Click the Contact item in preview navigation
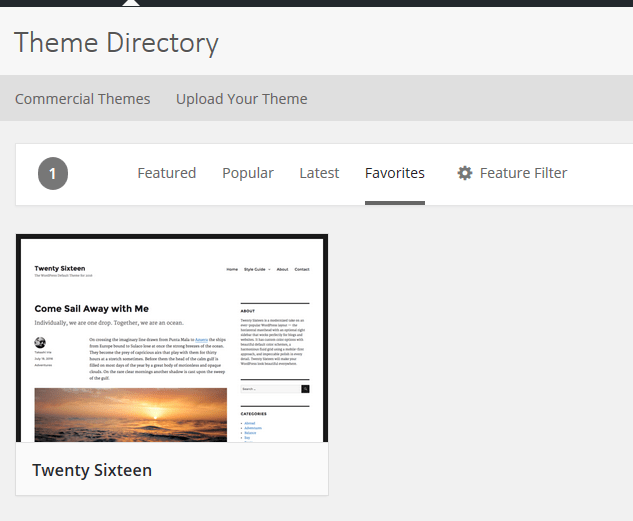 coord(301,269)
